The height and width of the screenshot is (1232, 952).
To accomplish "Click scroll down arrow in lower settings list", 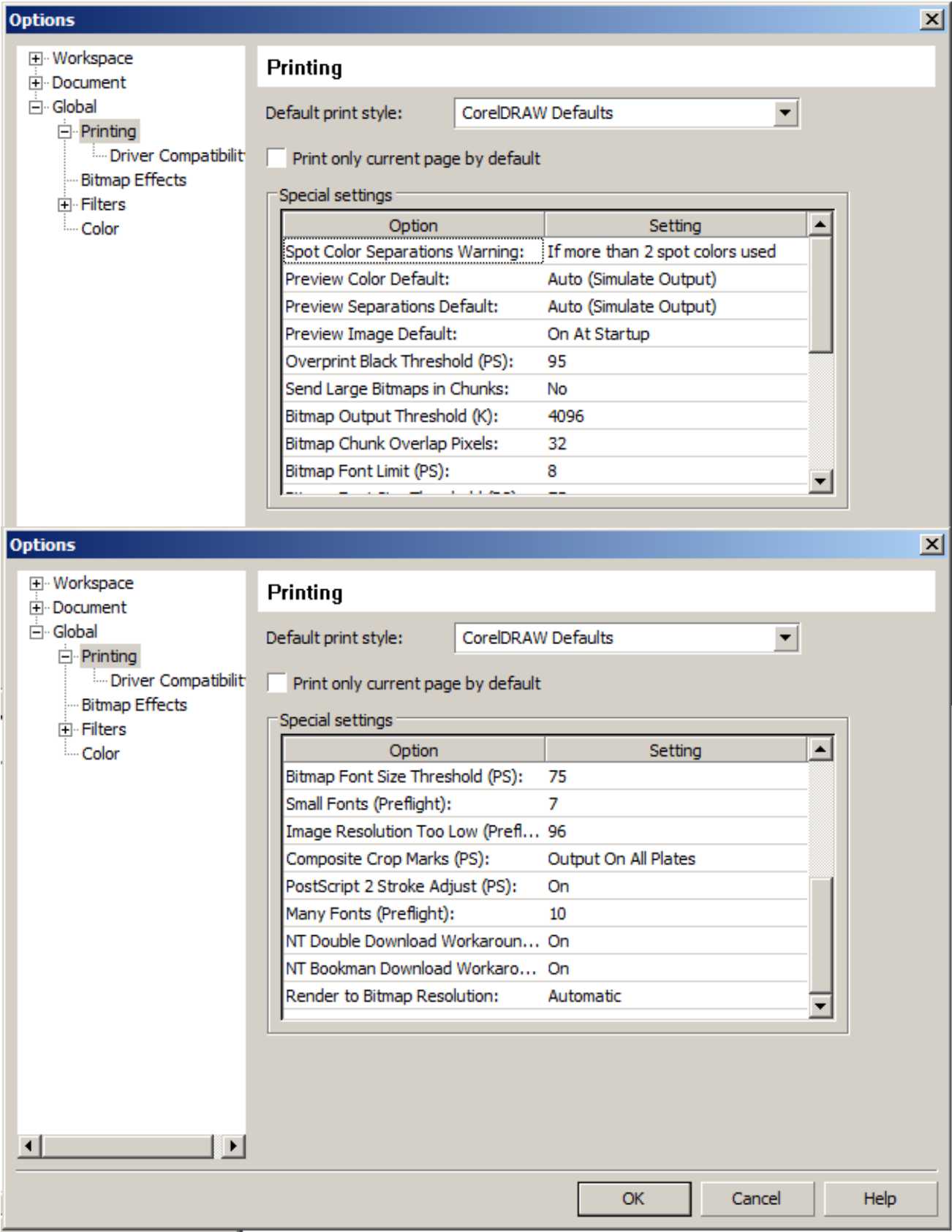I will (x=820, y=1006).
